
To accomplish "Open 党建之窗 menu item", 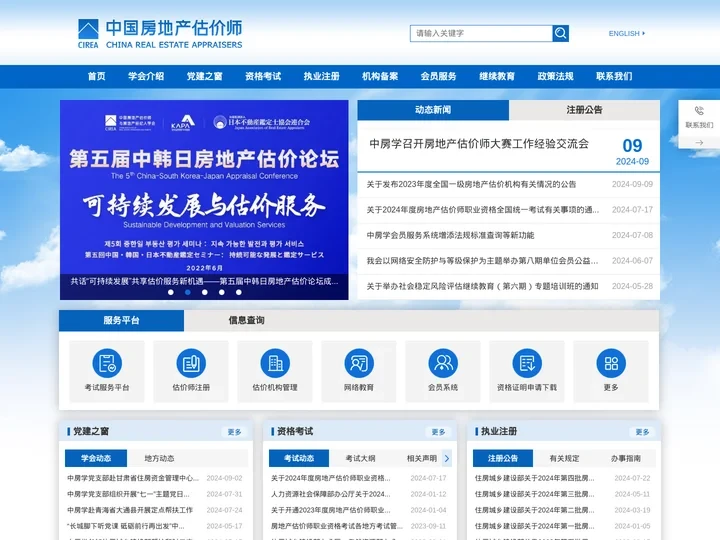I will pyautogui.click(x=204, y=76).
